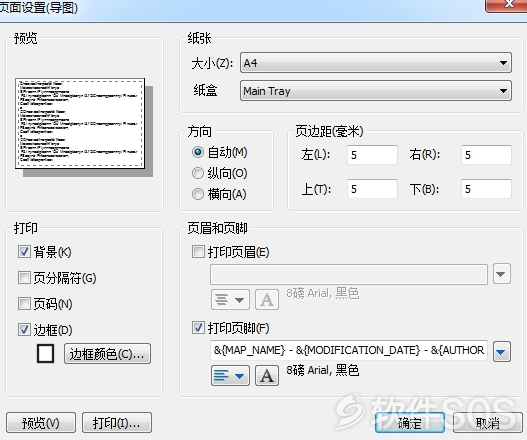Image resolution: width=527 pixels, height=440 pixels.
Task: Click the 确定 OK button
Action: click(410, 423)
